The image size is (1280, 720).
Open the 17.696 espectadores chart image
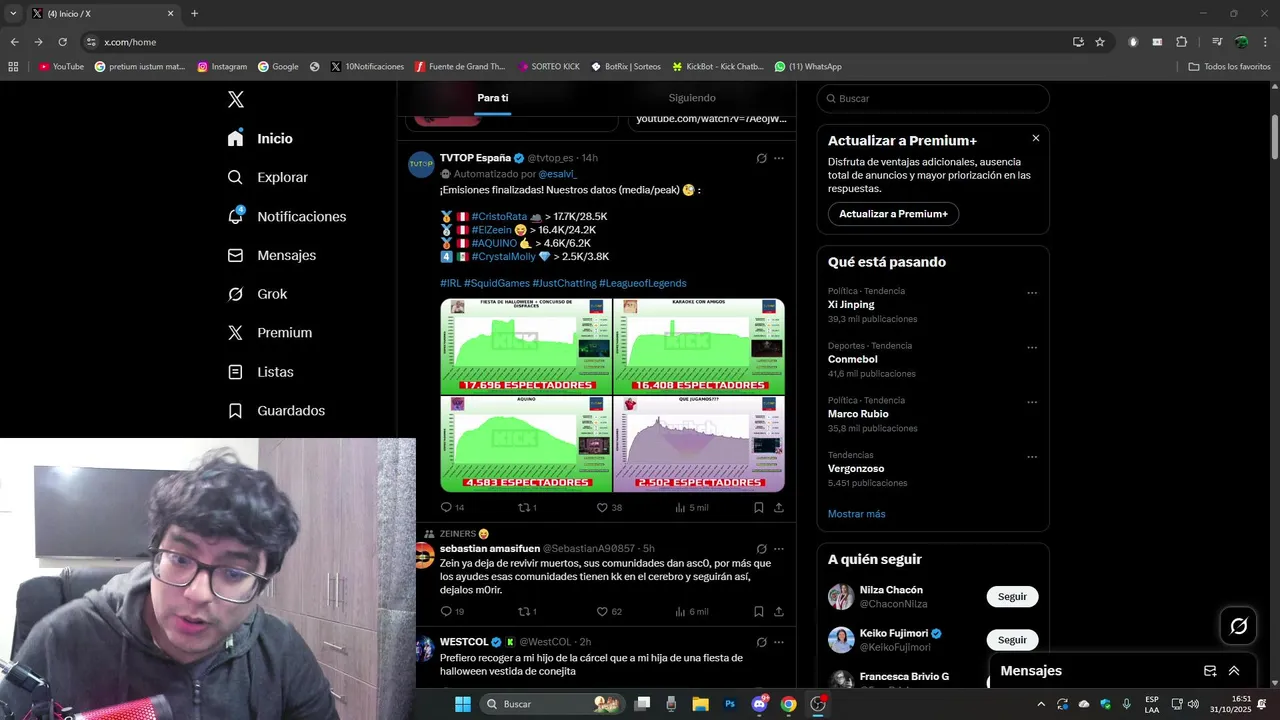pos(526,346)
